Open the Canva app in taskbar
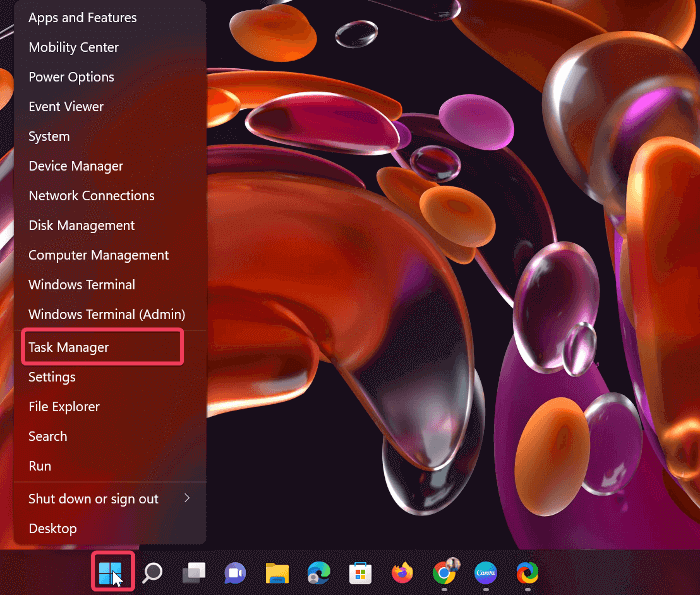This screenshot has width=700, height=595. 485,572
